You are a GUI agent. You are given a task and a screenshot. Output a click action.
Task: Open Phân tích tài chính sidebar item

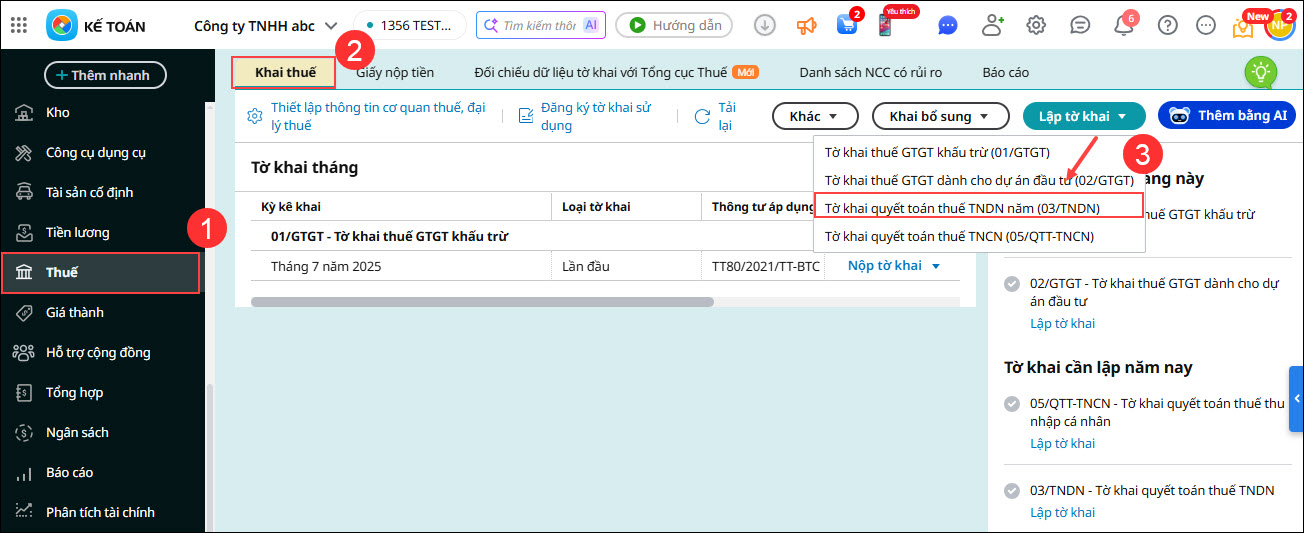(x=100, y=512)
